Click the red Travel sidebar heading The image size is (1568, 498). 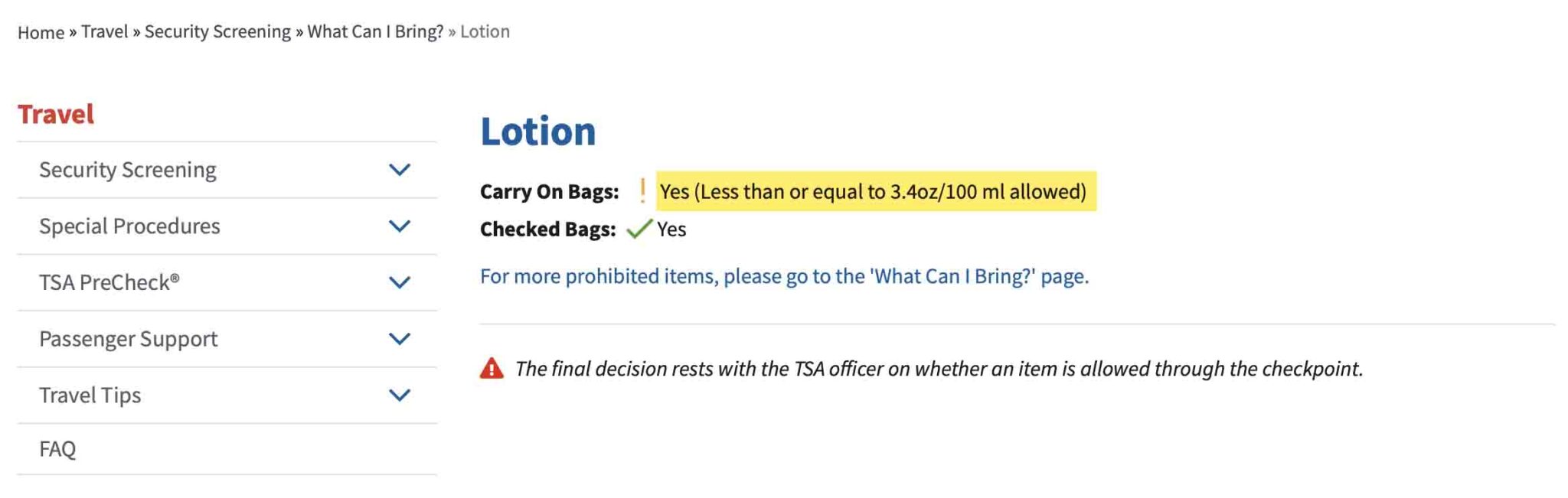pos(56,115)
